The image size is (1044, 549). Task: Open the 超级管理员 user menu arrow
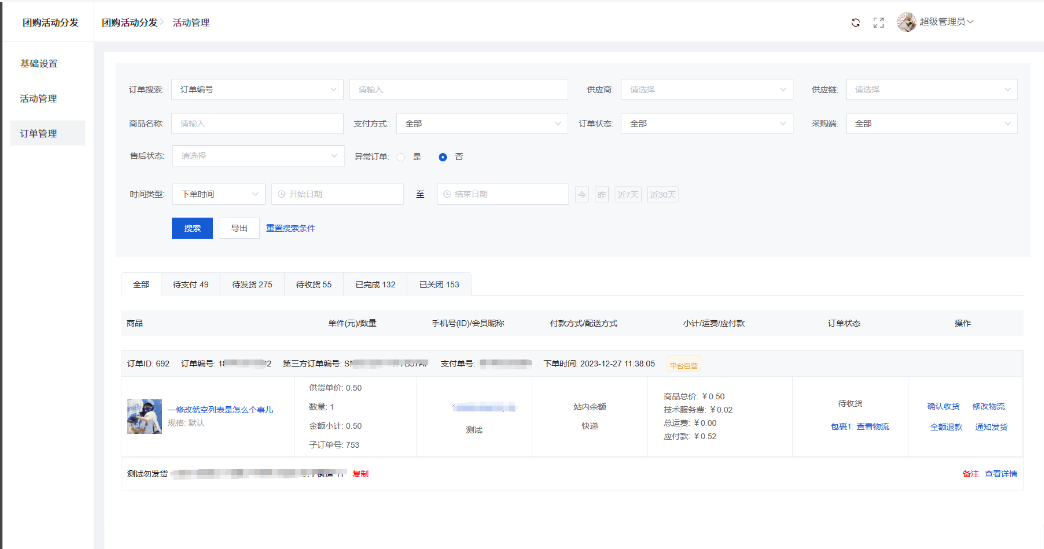pos(970,22)
